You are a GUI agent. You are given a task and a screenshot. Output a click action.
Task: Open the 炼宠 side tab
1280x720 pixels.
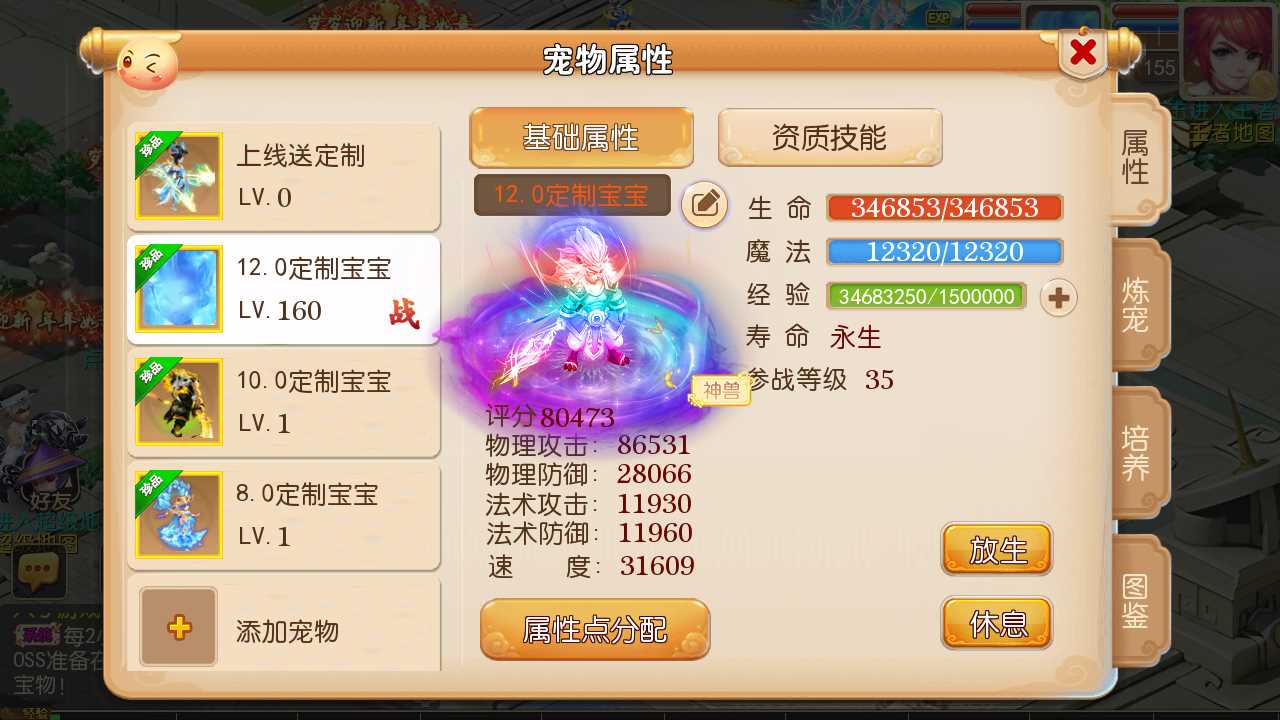click(1137, 305)
